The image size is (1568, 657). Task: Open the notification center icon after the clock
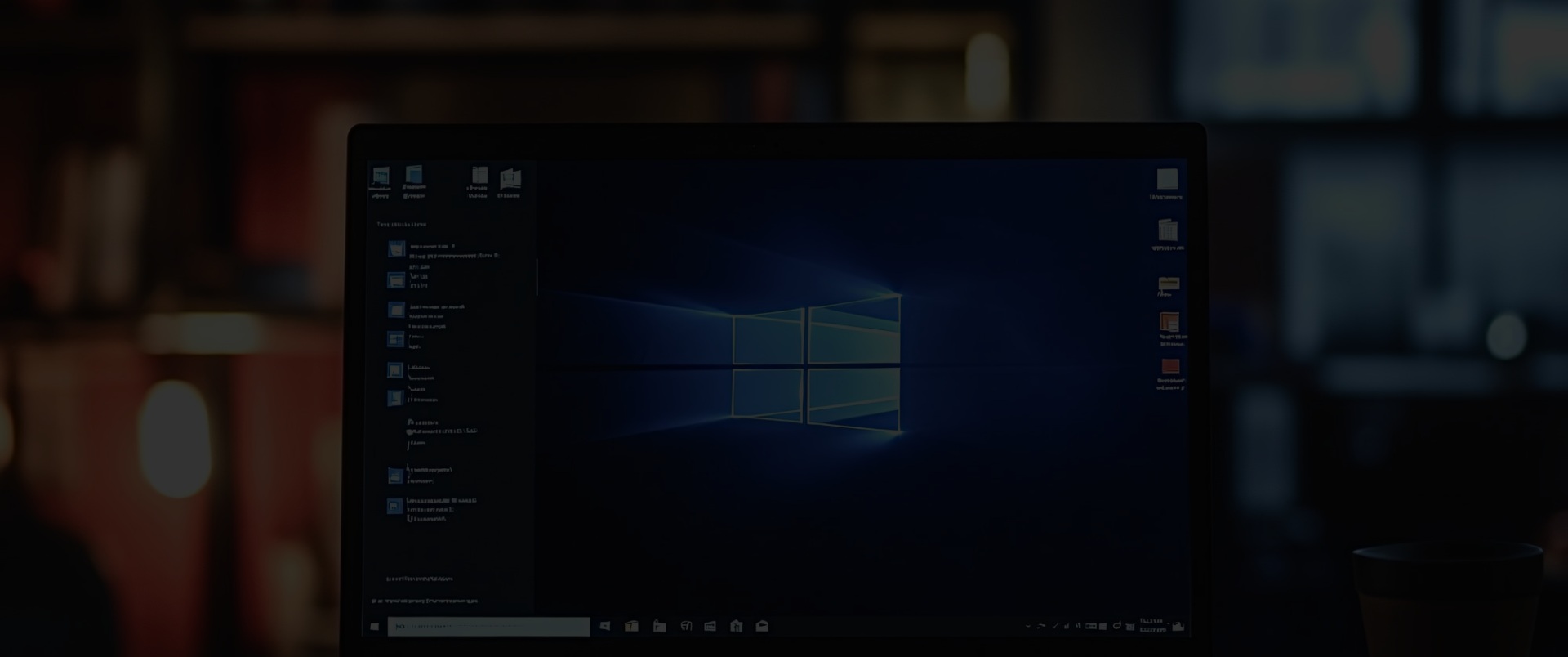click(x=1178, y=627)
